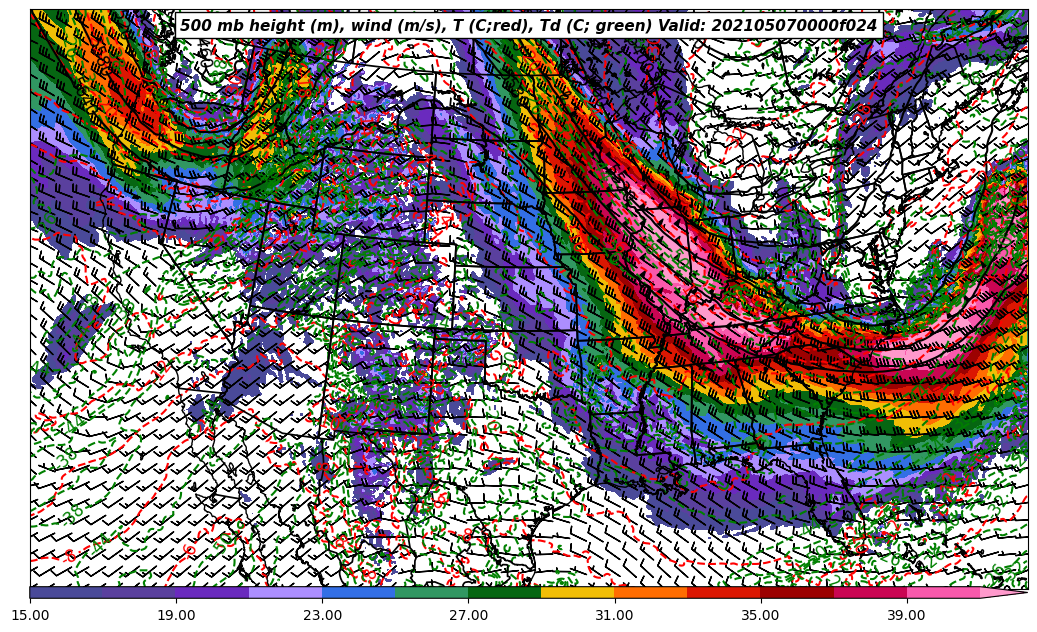1037x632 pixels.
Task: Click the 39.00 colorbar tick label
Action: pos(906,615)
